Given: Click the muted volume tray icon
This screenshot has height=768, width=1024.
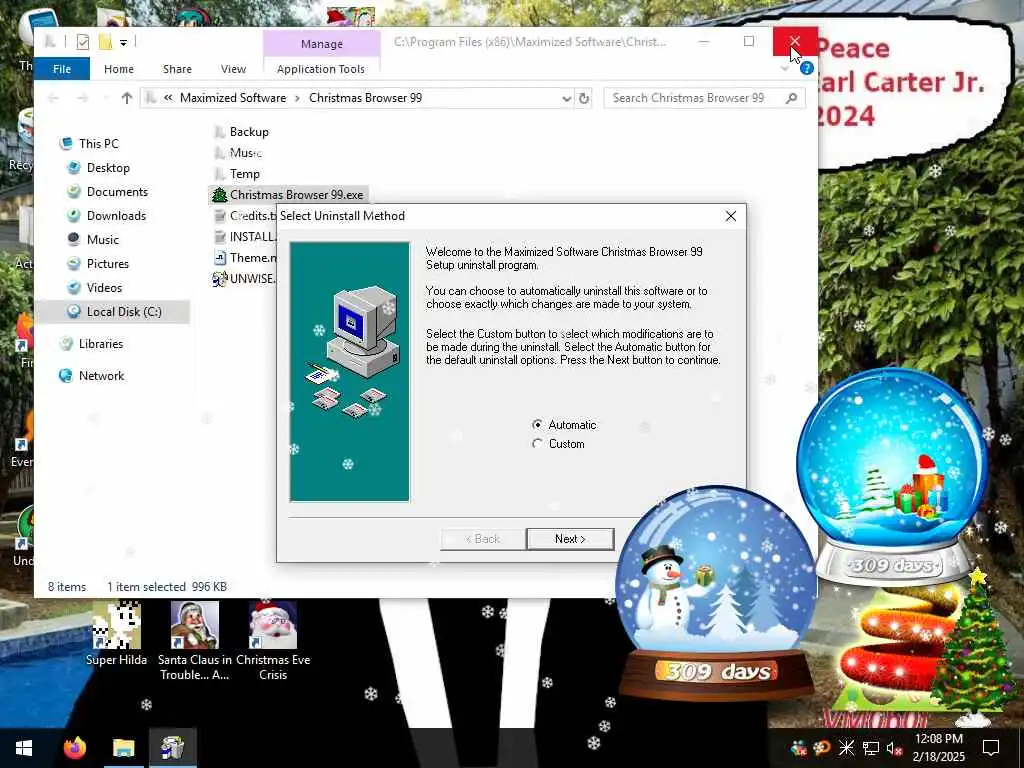Looking at the screenshot, I should coord(894,748).
